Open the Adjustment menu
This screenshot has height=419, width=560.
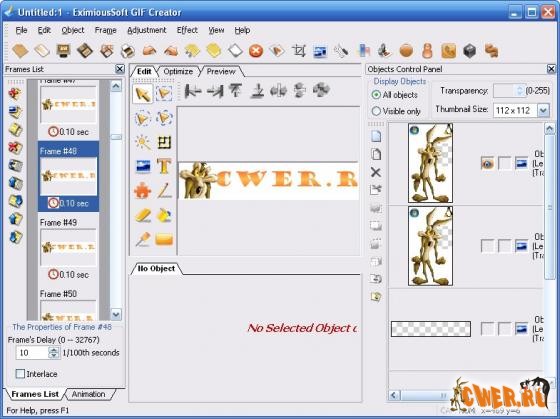click(x=147, y=30)
